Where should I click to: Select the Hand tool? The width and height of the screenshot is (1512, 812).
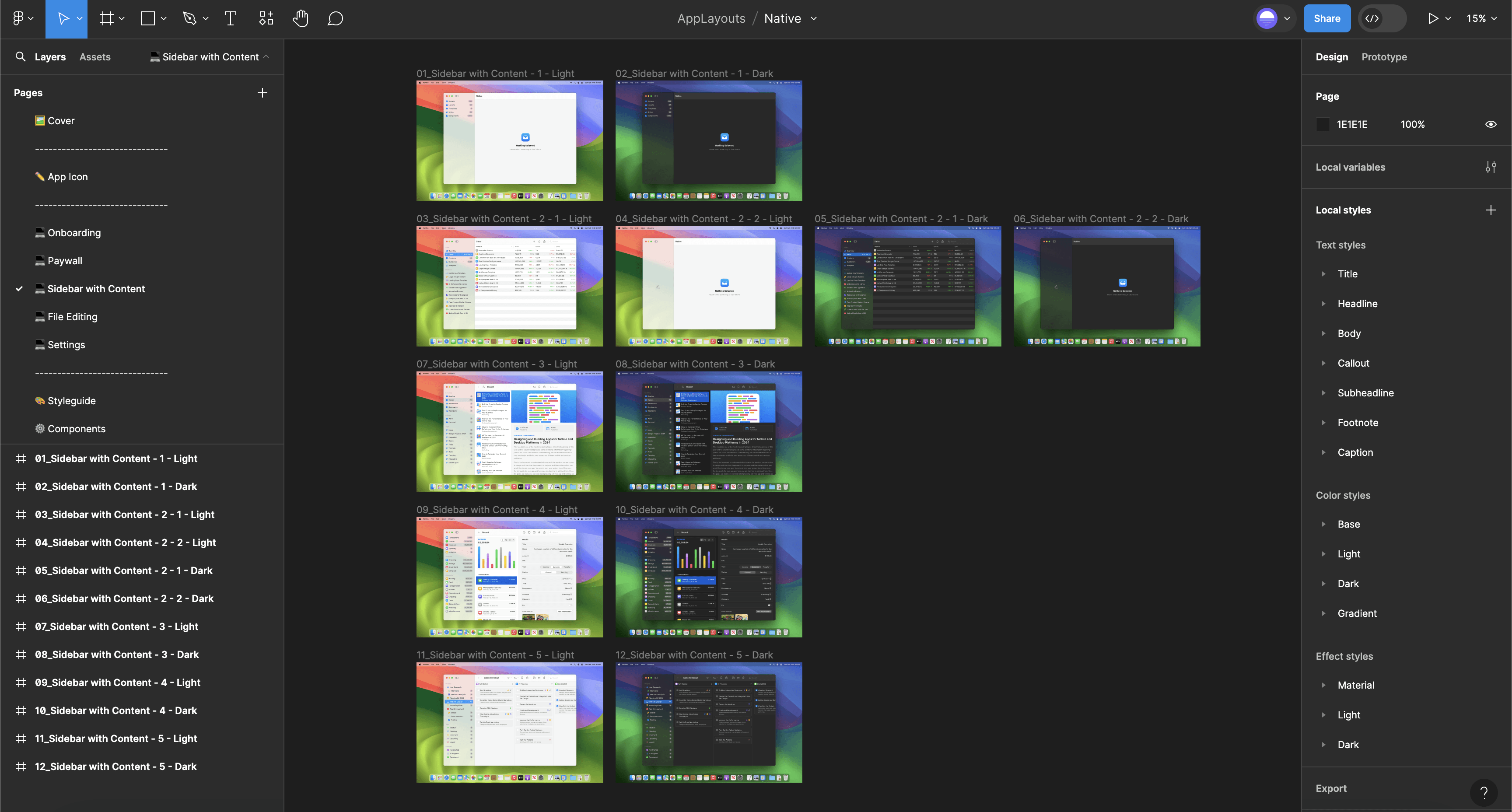tap(301, 19)
